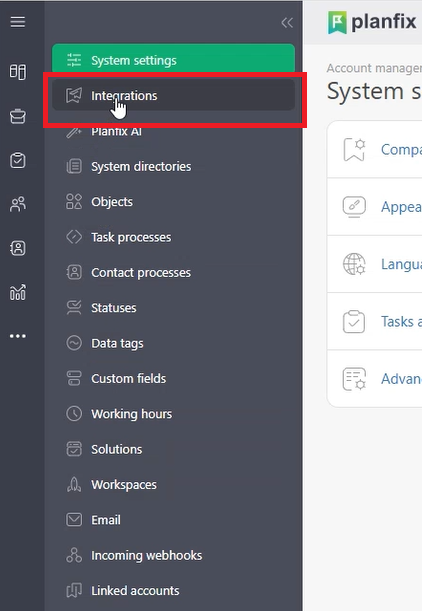Open the planner columns icon in left rail
This screenshot has width=422, height=611.
click(18, 72)
